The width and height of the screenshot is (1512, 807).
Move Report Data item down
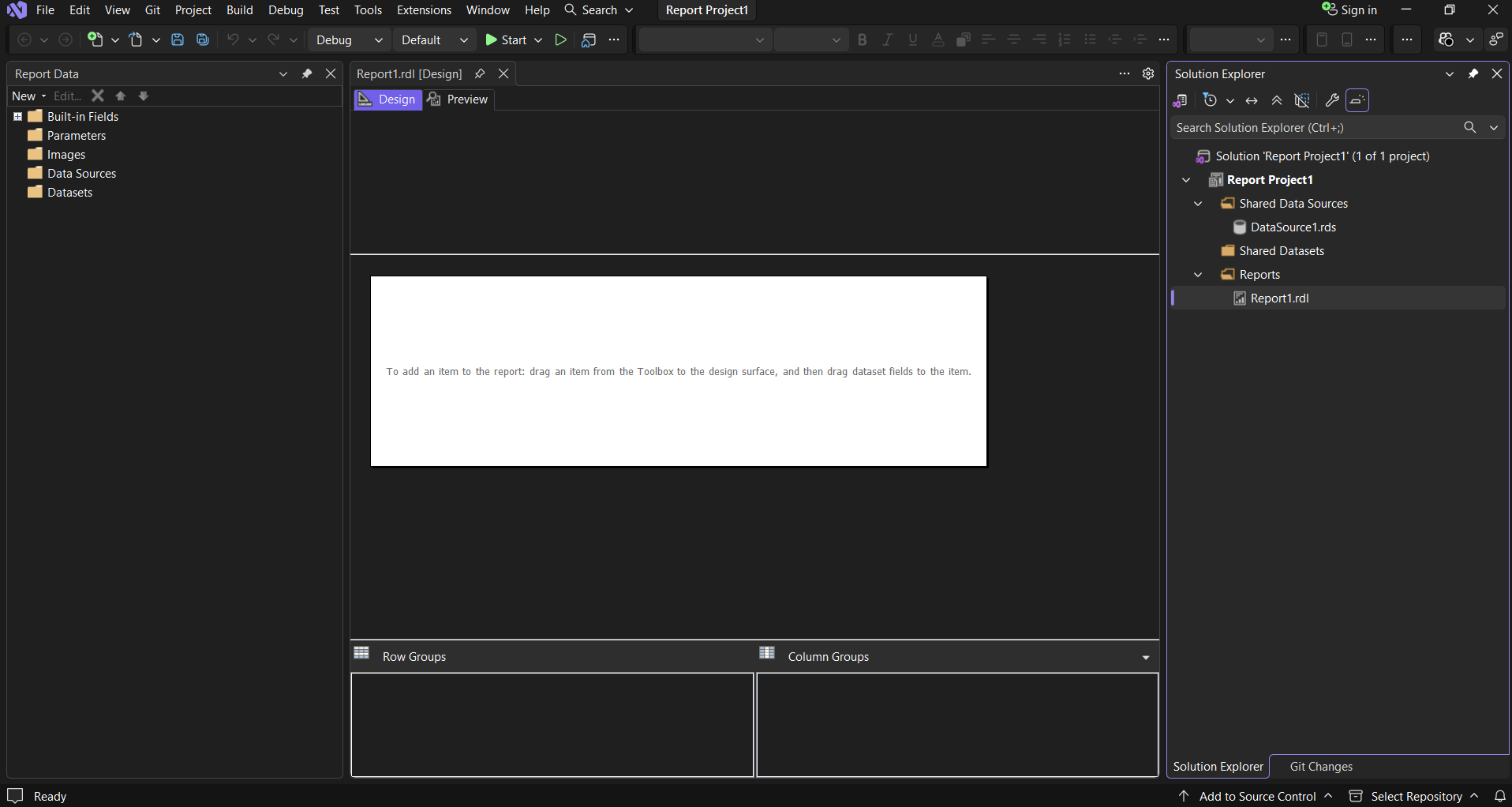click(144, 96)
